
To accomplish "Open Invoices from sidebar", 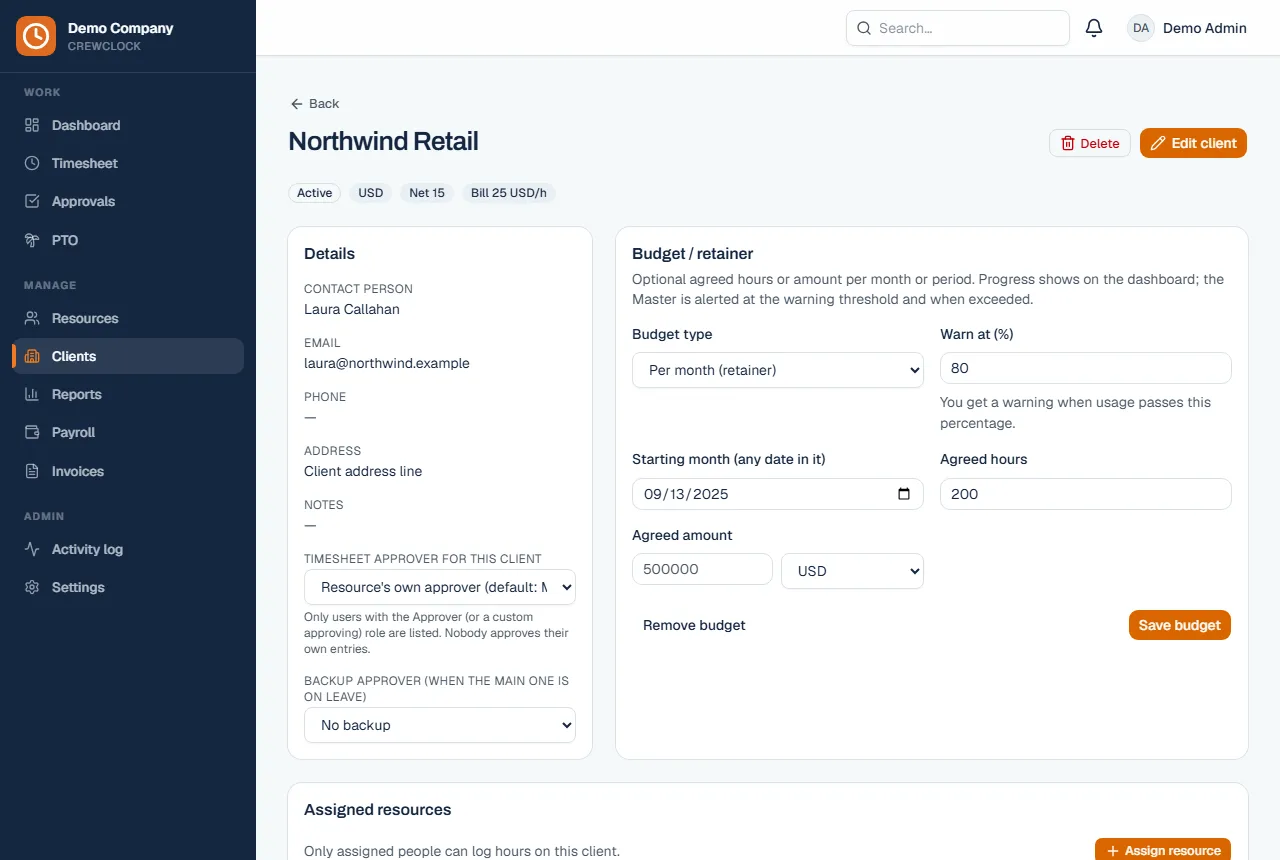I will pos(128,471).
